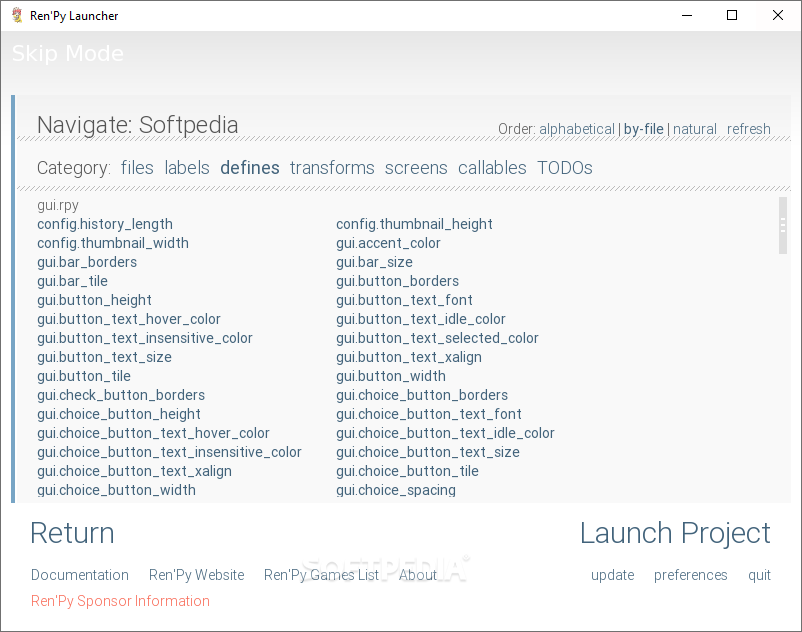The height and width of the screenshot is (632, 802).
Task: Jump to gui.choice_button_text_font define
Action: (x=429, y=414)
